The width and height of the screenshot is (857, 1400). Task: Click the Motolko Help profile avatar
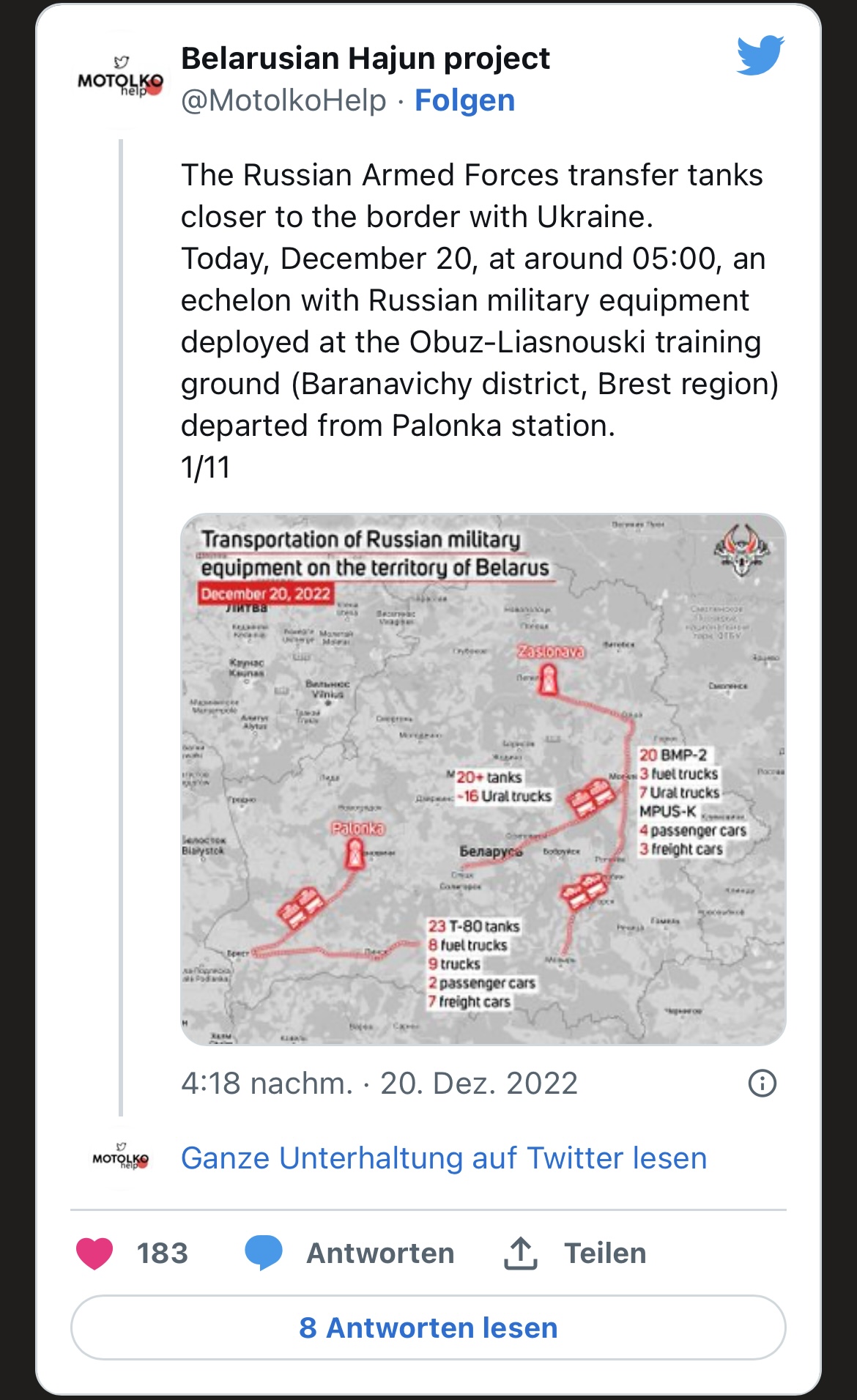(x=120, y=80)
